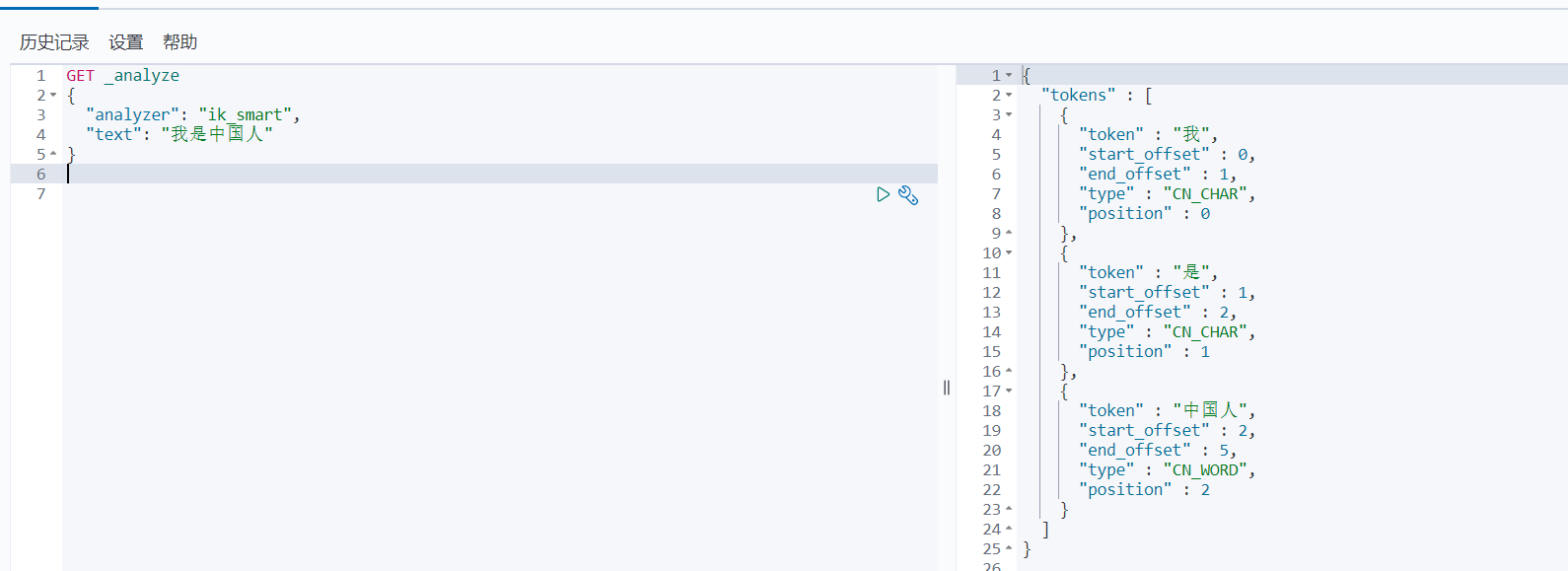Click "position" : 0 line
Image resolution: width=1568 pixels, height=571 pixels.
(x=1145, y=213)
